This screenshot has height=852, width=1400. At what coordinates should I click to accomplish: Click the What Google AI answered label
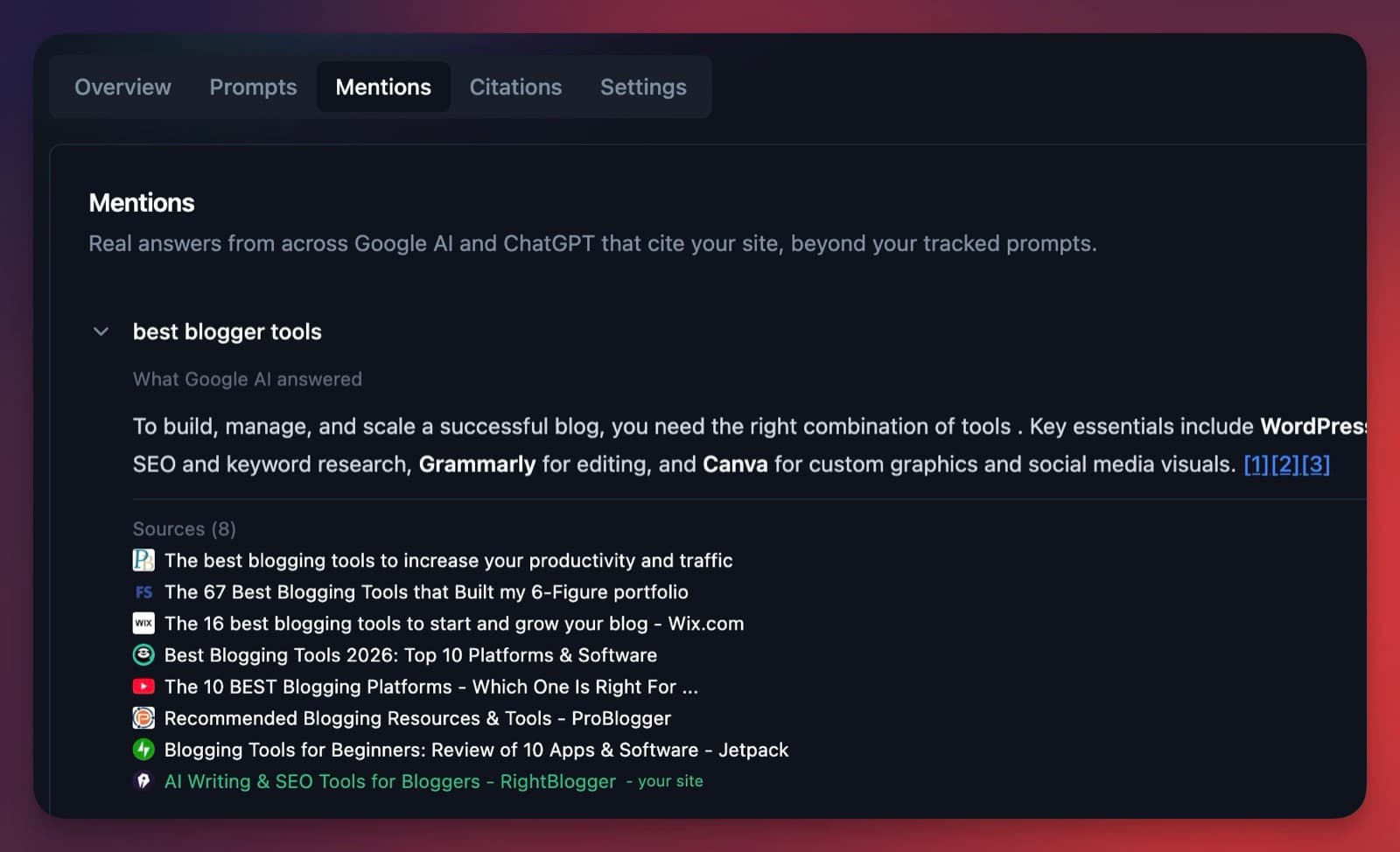point(247,379)
